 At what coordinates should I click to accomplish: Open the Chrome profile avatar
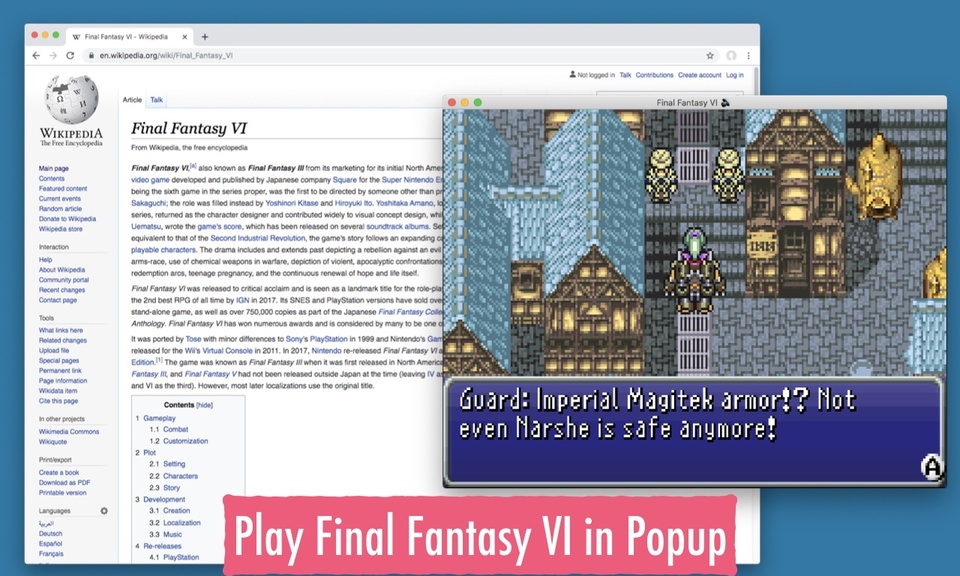pos(731,55)
